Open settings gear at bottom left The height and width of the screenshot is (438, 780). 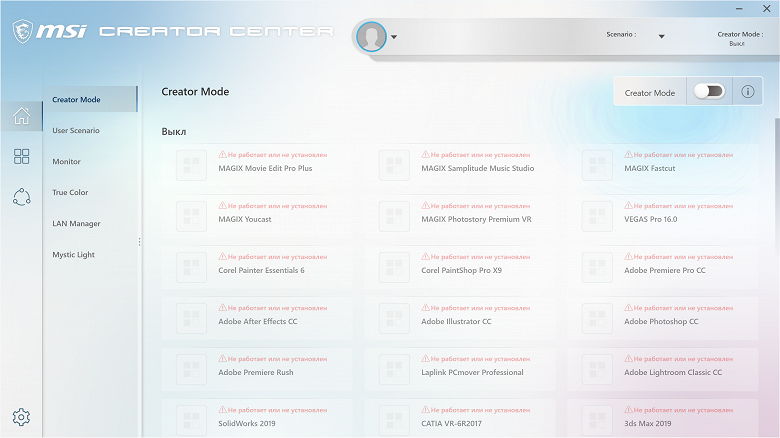pos(21,417)
